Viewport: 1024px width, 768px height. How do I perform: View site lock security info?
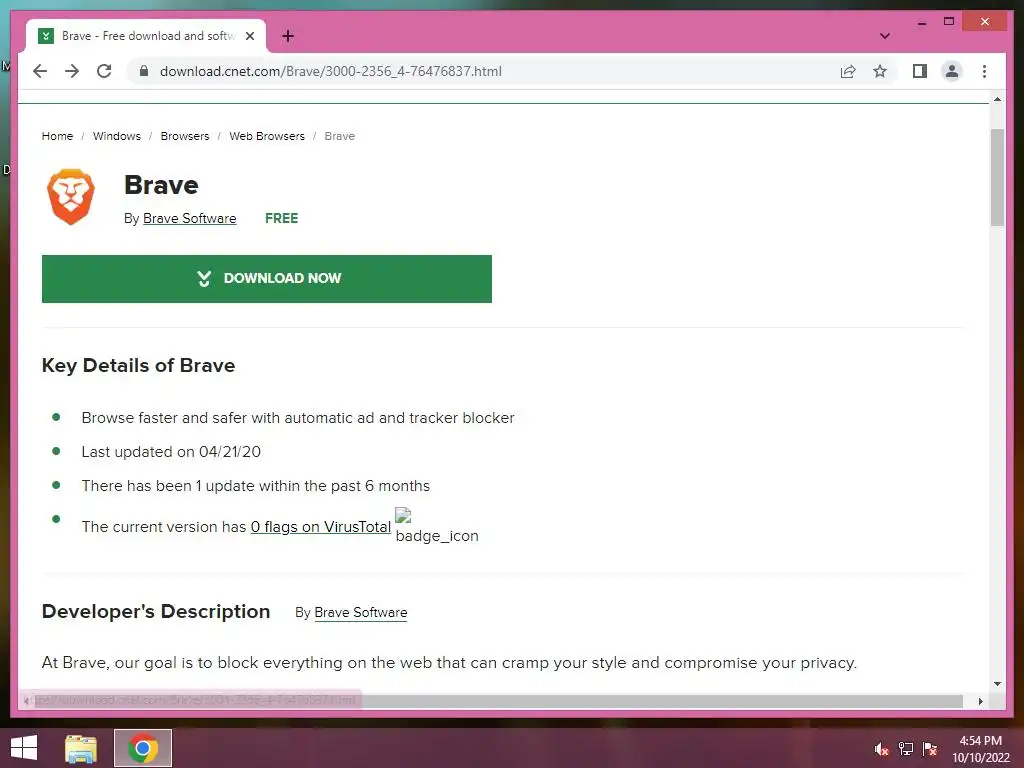[x=144, y=71]
